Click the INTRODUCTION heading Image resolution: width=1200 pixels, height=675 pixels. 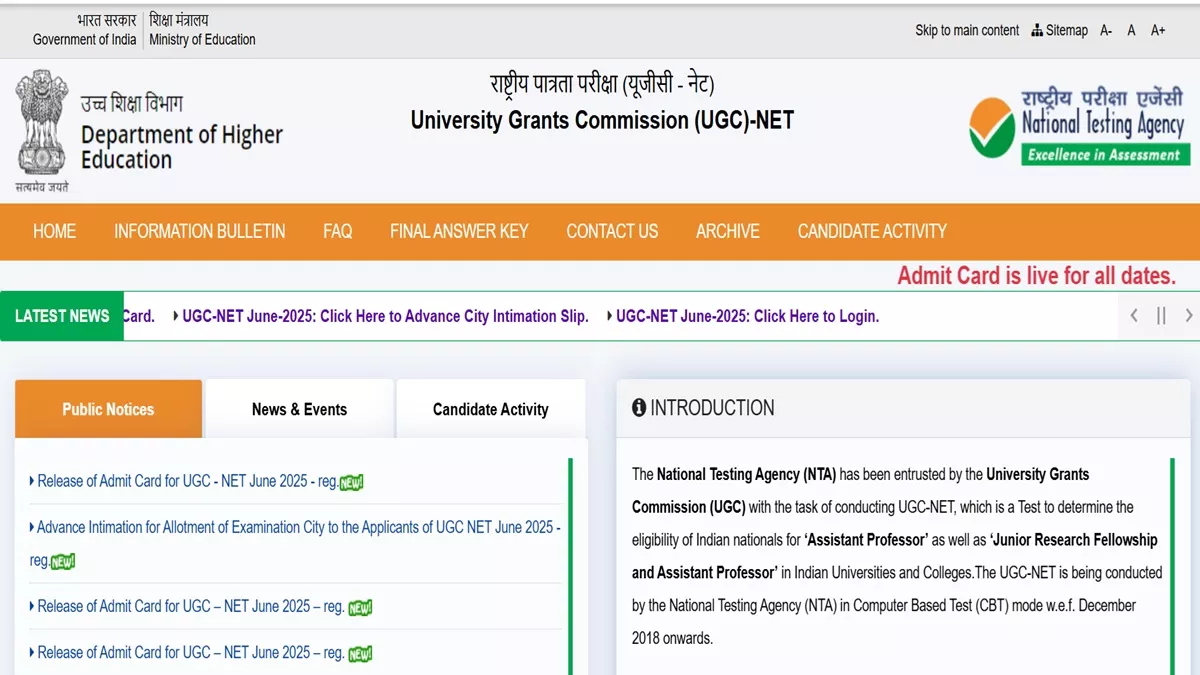(x=712, y=408)
